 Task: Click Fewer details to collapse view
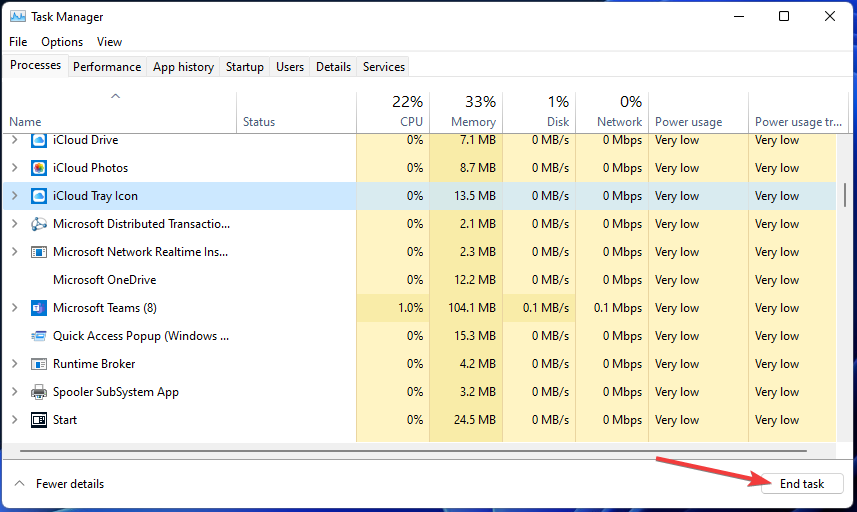(59, 484)
